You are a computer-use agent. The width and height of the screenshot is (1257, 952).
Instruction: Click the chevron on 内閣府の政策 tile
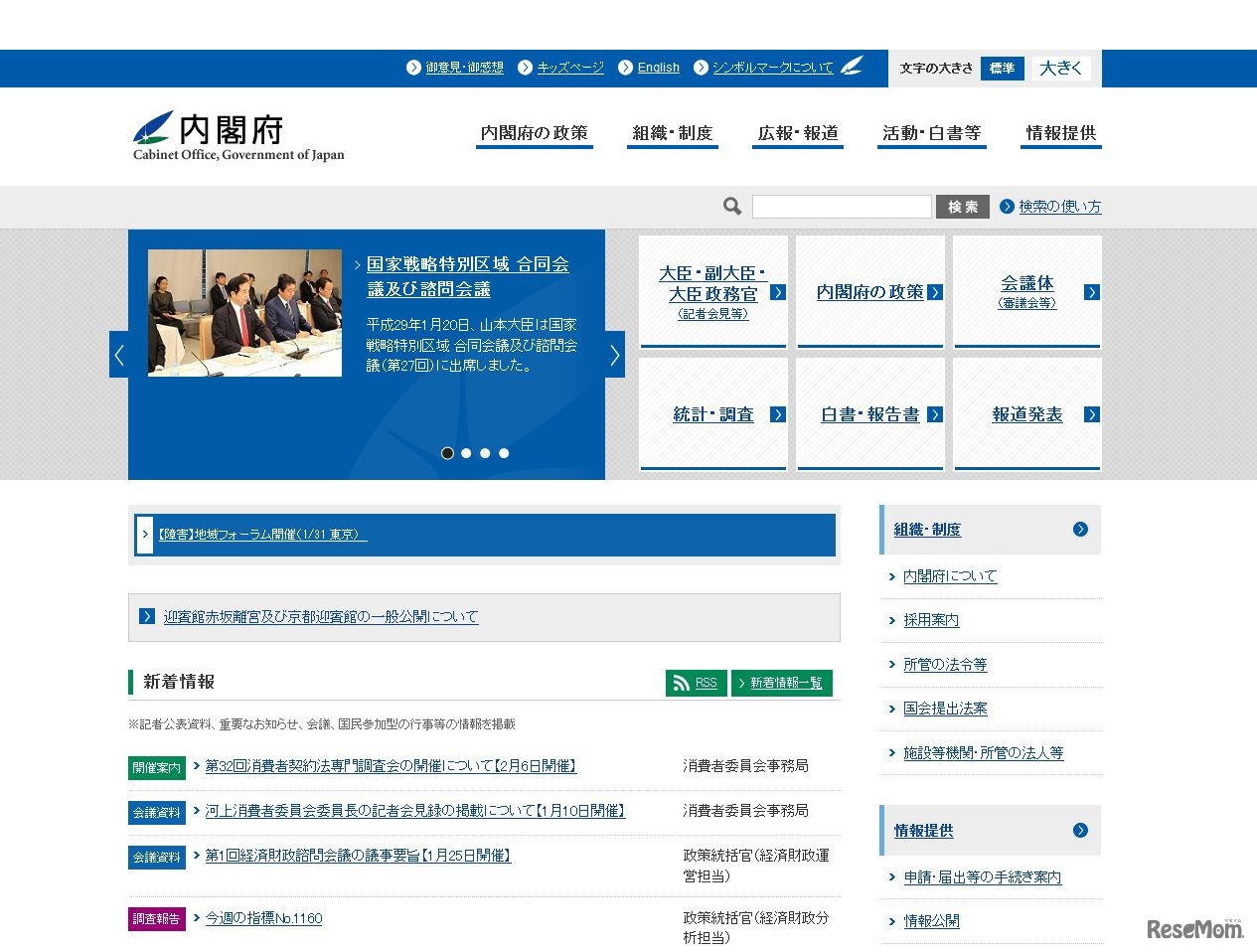click(x=934, y=291)
